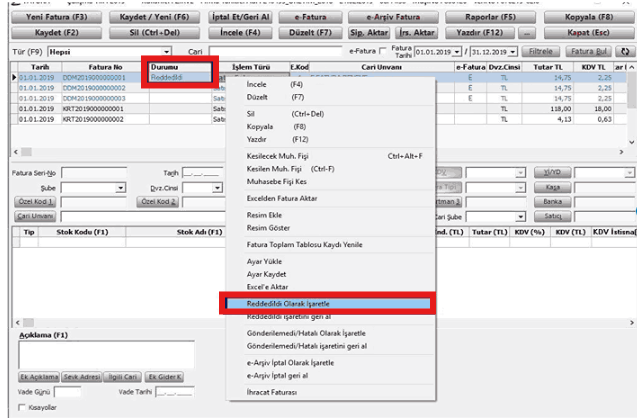Click the Özel Kod 1 button

pyautogui.click(x=35, y=202)
